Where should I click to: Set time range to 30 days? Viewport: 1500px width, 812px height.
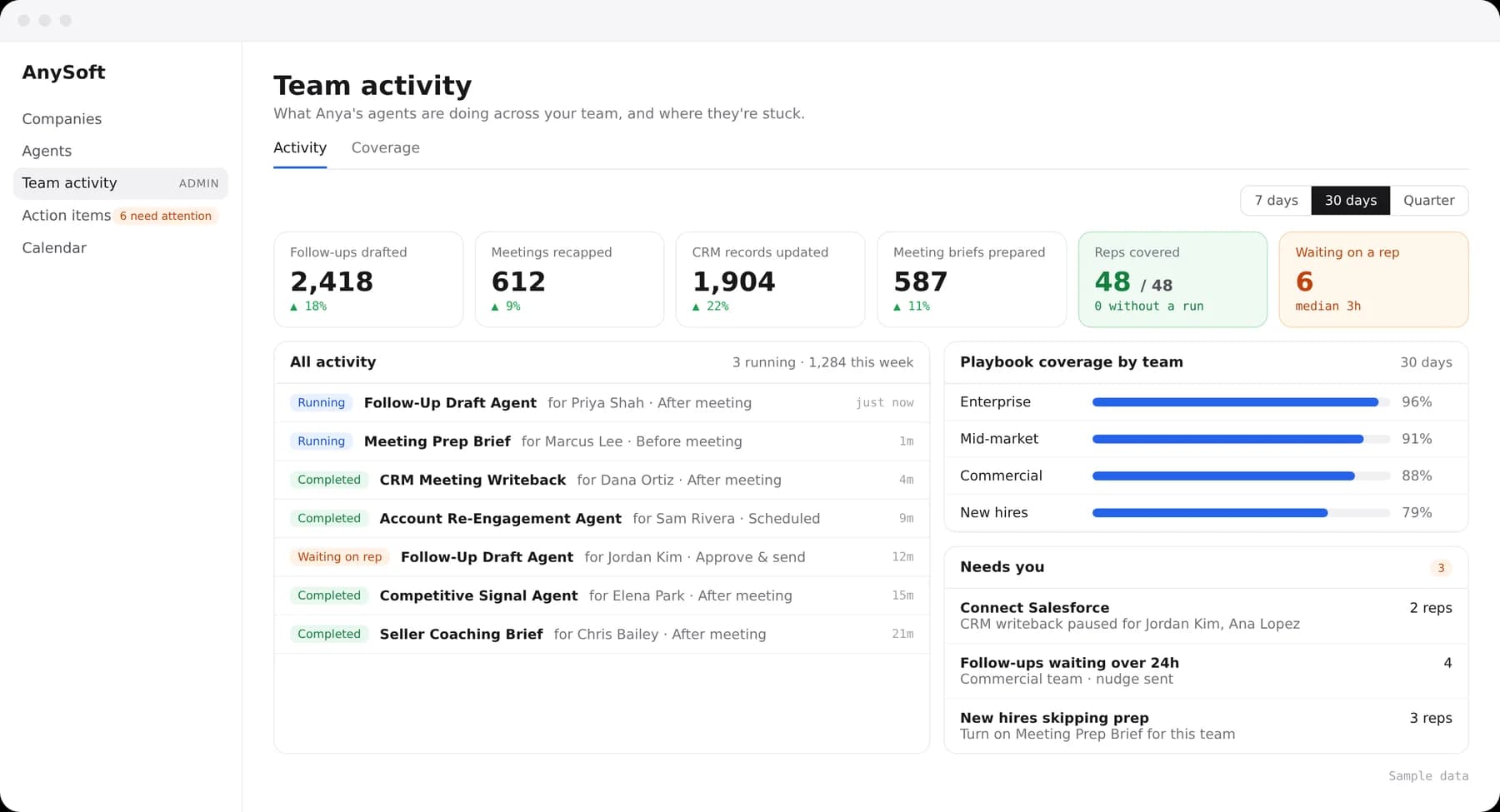[1350, 201]
